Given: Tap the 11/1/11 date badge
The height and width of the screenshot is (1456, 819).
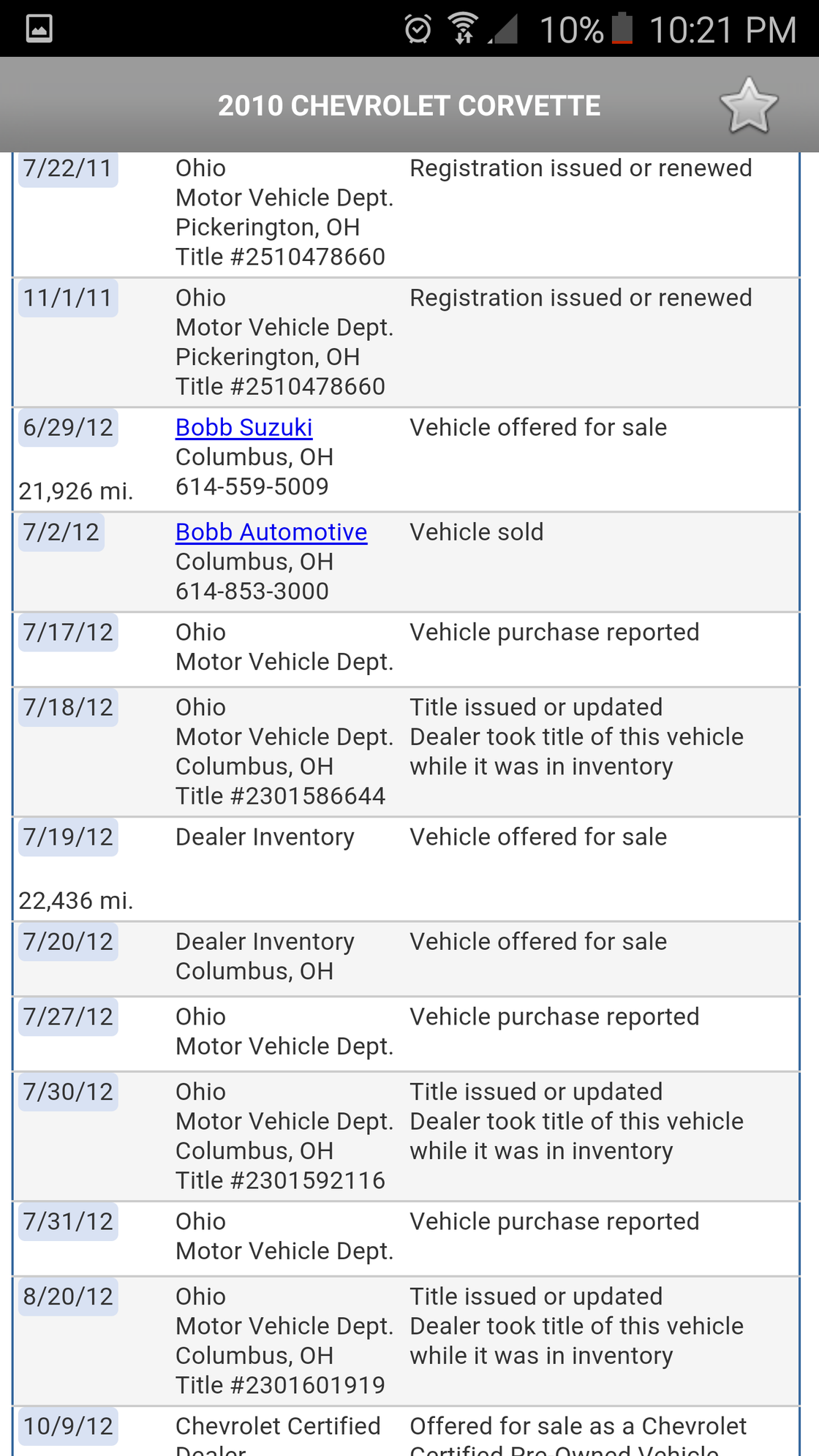Looking at the screenshot, I should pyautogui.click(x=68, y=298).
